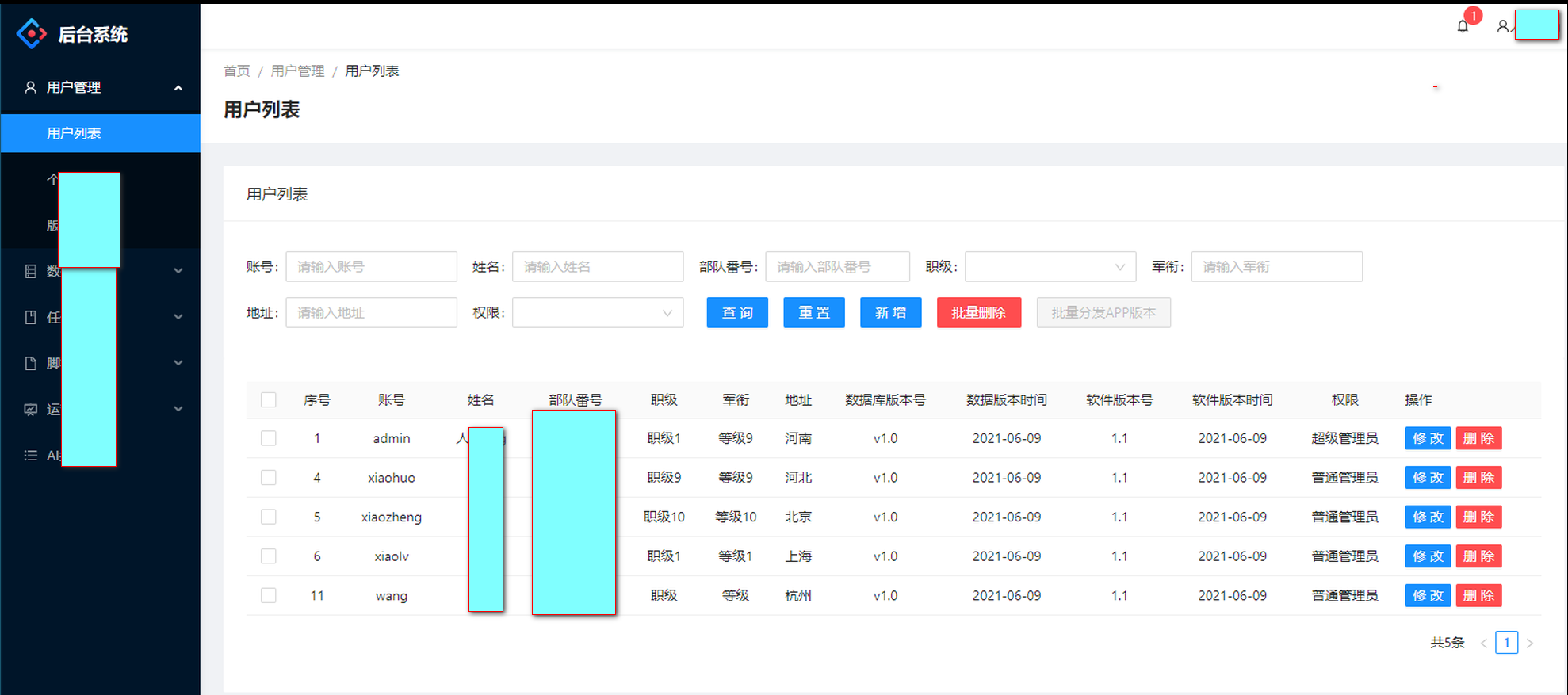Click the 批量分发APP版本 button
This screenshot has height=695, width=1568.
click(1103, 312)
